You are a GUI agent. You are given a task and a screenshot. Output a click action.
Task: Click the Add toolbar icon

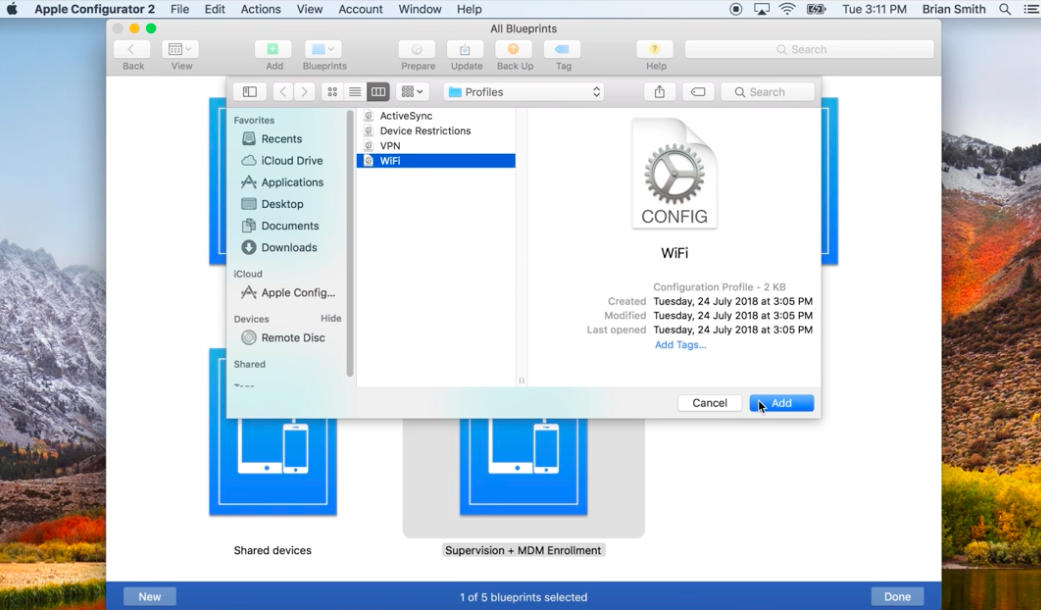[273, 49]
